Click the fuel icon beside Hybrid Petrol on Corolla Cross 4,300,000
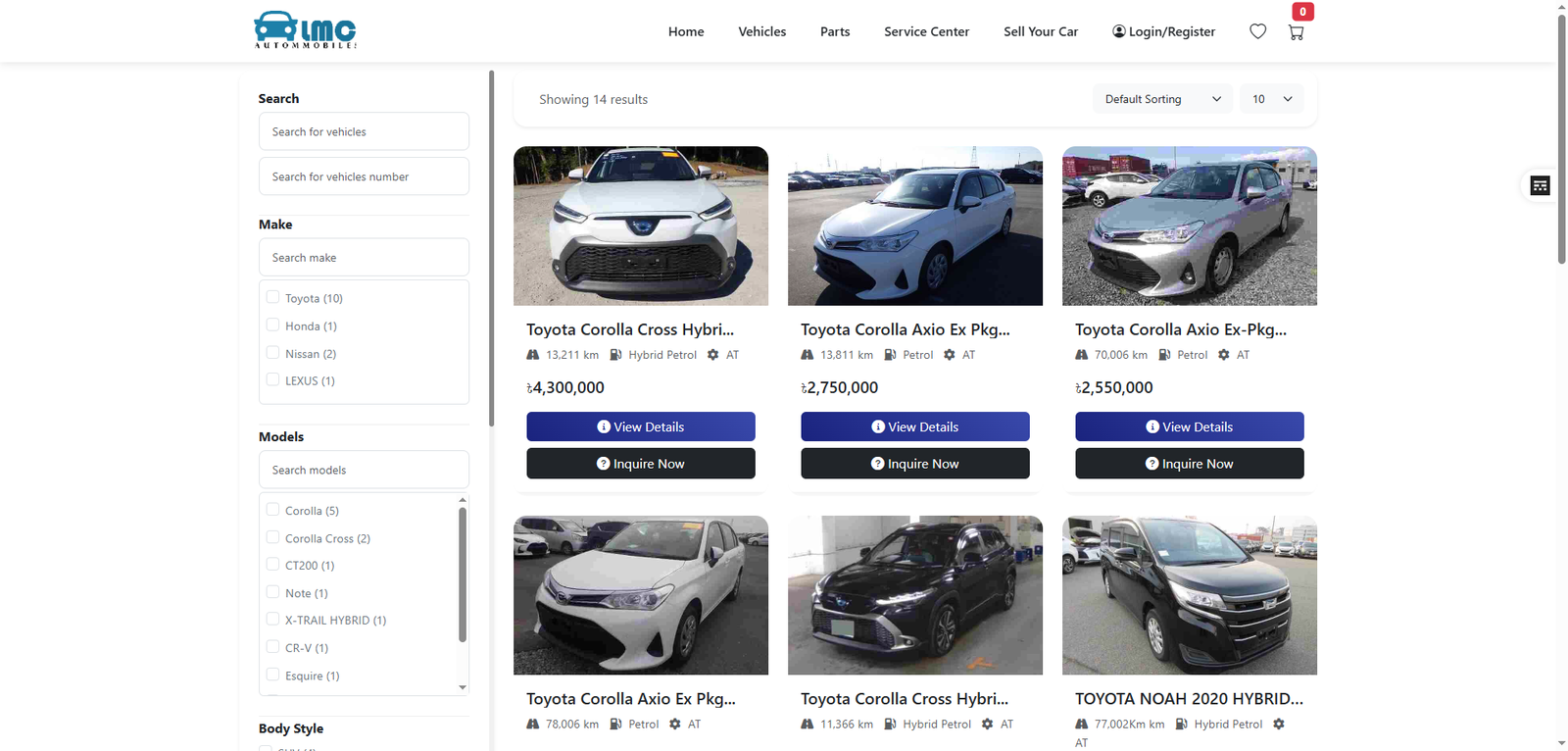 point(615,355)
